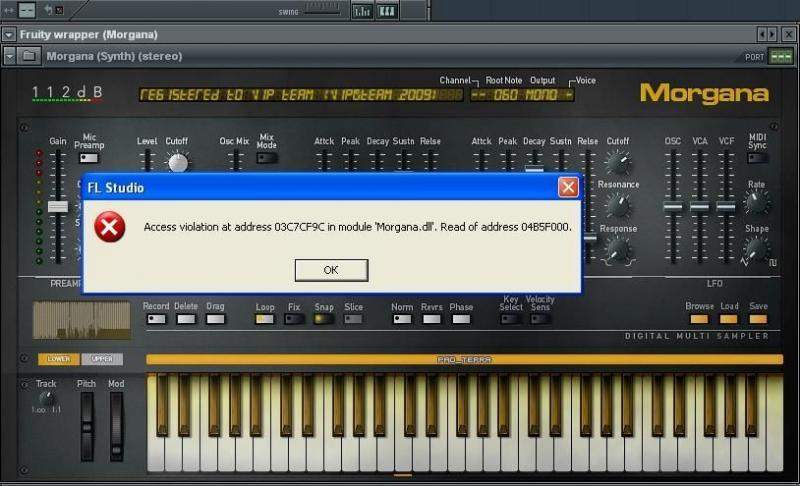Click the Response knob
Screen dimensions: 800x486
(617, 250)
